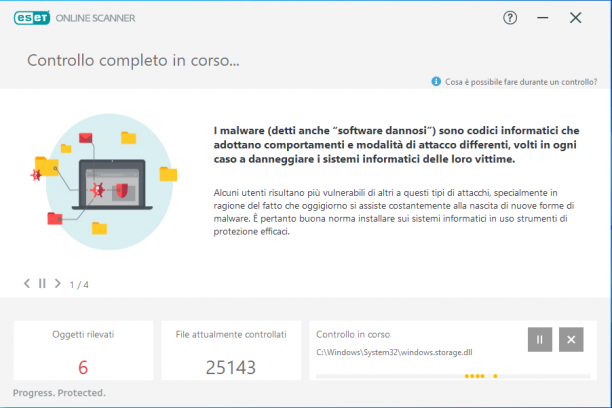The height and width of the screenshot is (408, 612).
Task: Go to previous slide with left chevron
Action: (27, 283)
